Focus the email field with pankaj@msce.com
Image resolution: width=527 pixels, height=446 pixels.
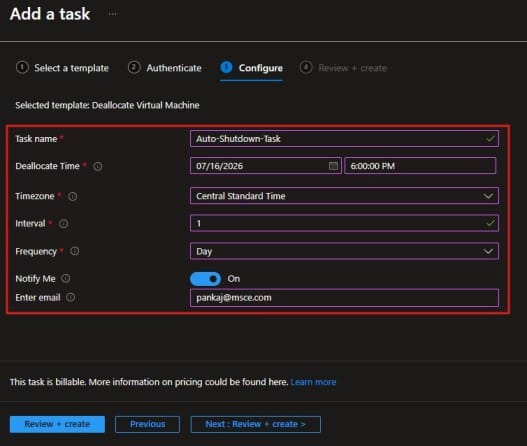point(344,298)
